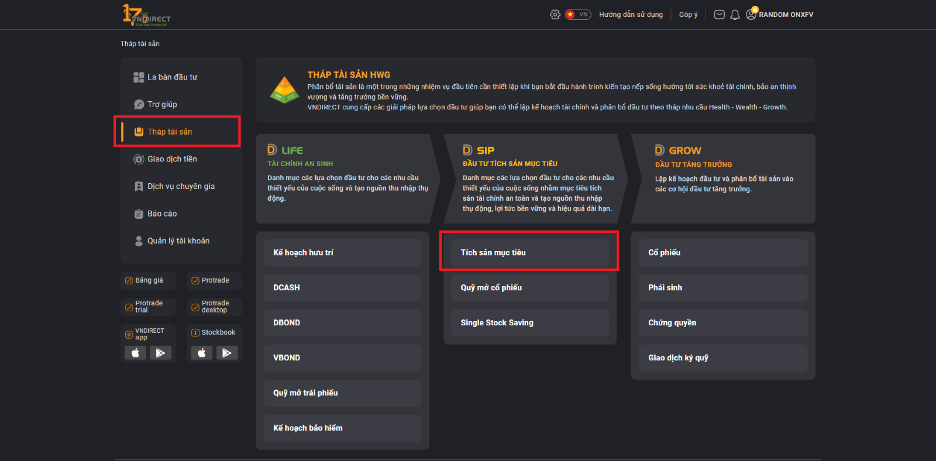Download VNDIRECT app from Google Play
The image size is (936, 462).
coord(161,353)
